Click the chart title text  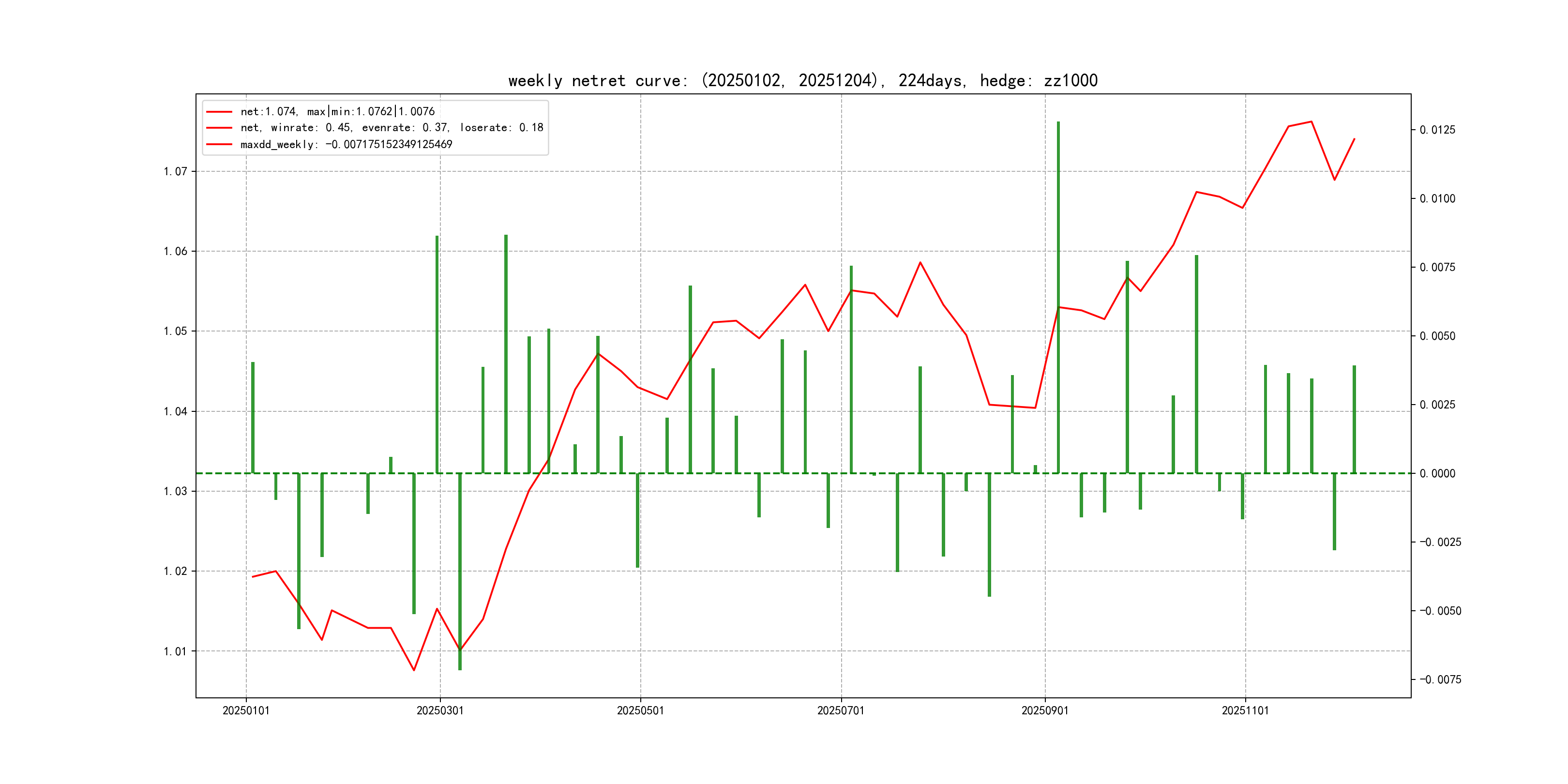click(802, 80)
